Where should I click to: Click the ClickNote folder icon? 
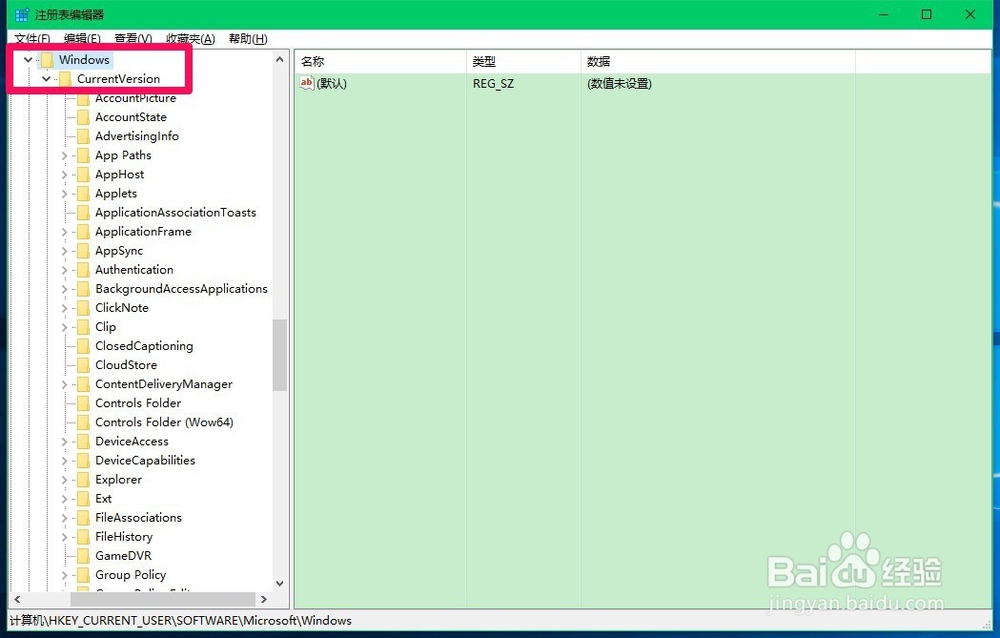point(83,308)
